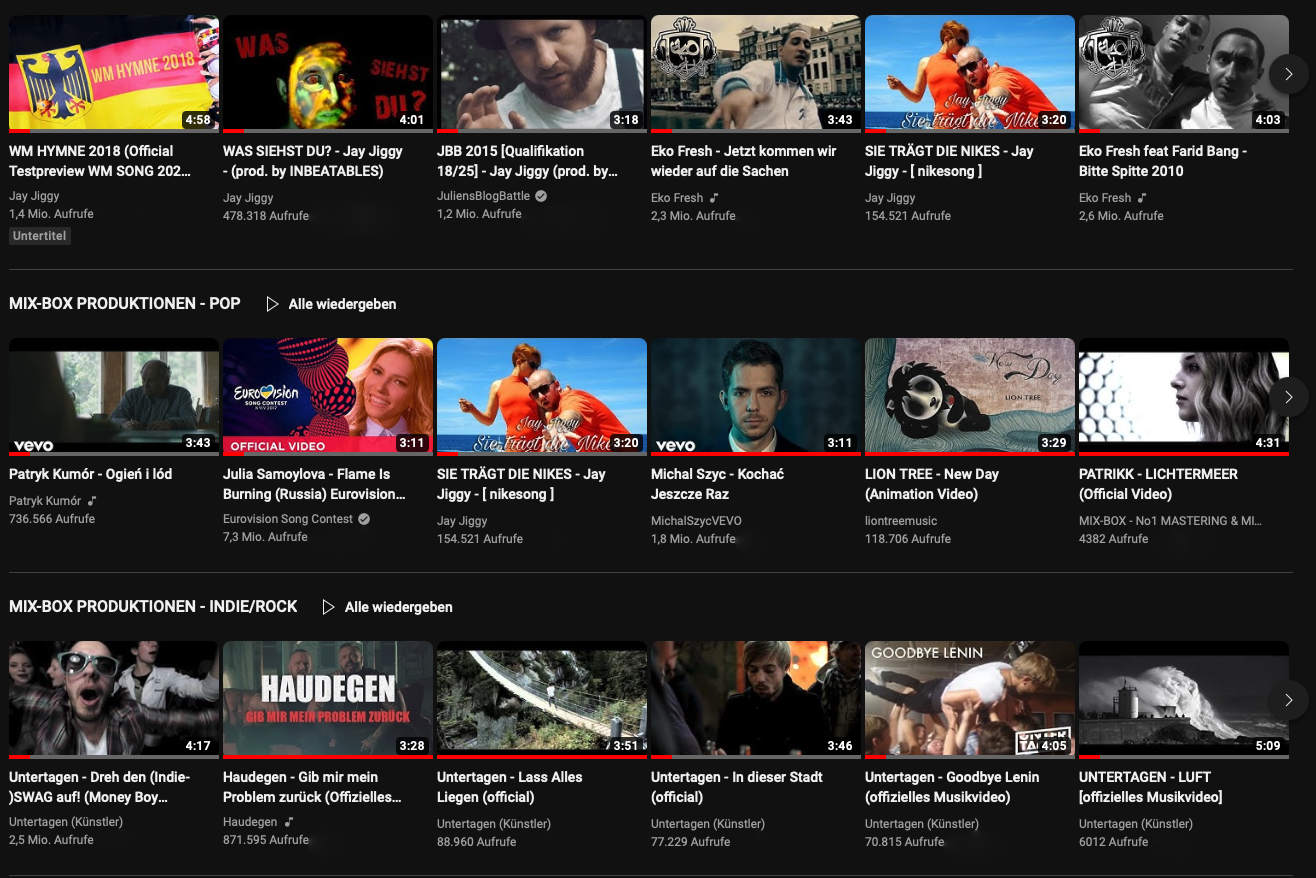Click the verified badge next to JuliensBlogBattle
This screenshot has width=1316, height=878.
541,196
